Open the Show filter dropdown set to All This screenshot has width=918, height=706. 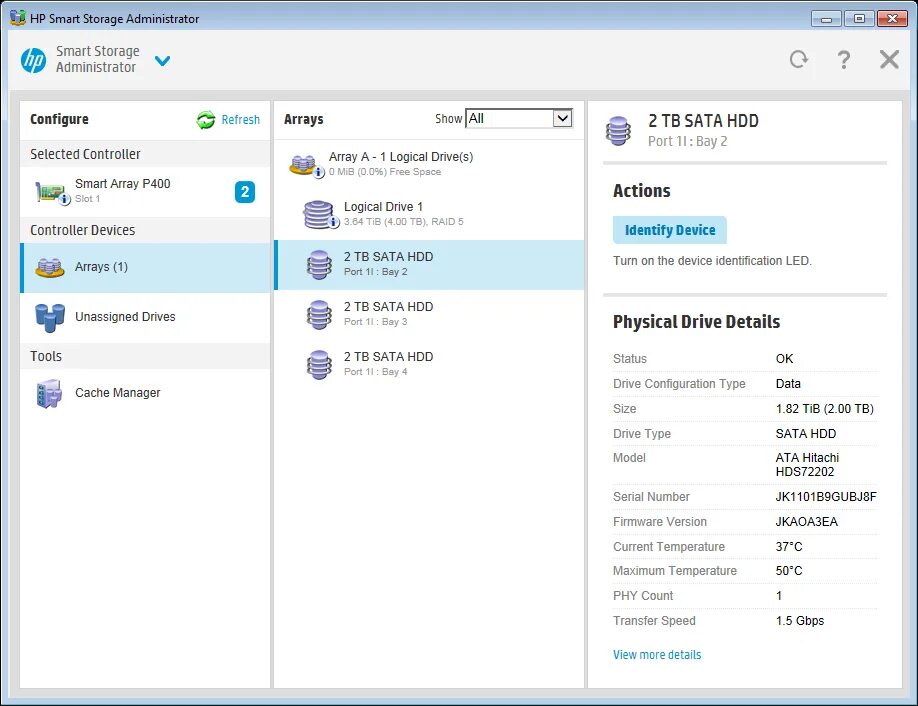pyautogui.click(x=518, y=119)
